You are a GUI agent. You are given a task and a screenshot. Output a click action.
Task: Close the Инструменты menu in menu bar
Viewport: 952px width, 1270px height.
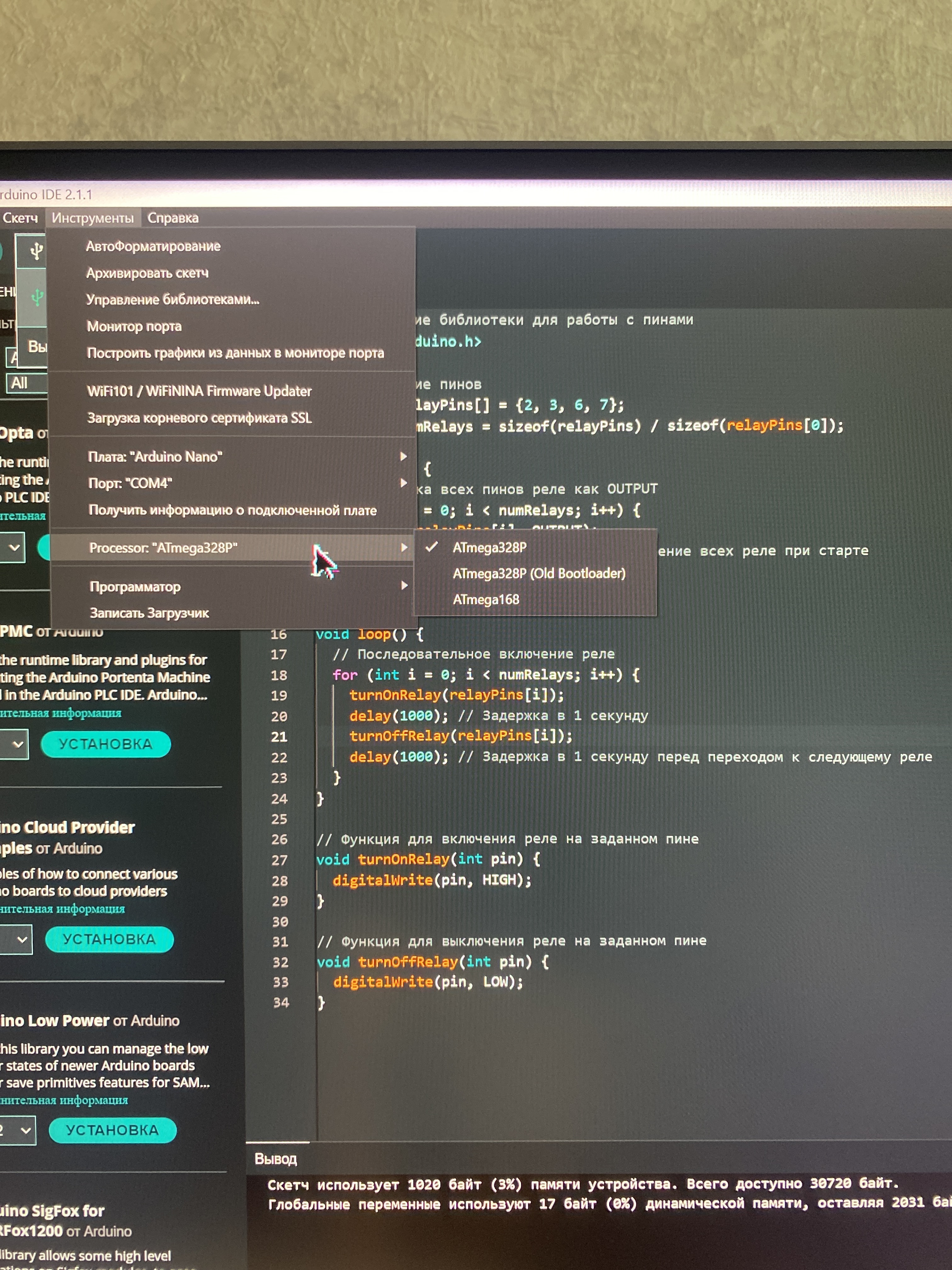[92, 218]
